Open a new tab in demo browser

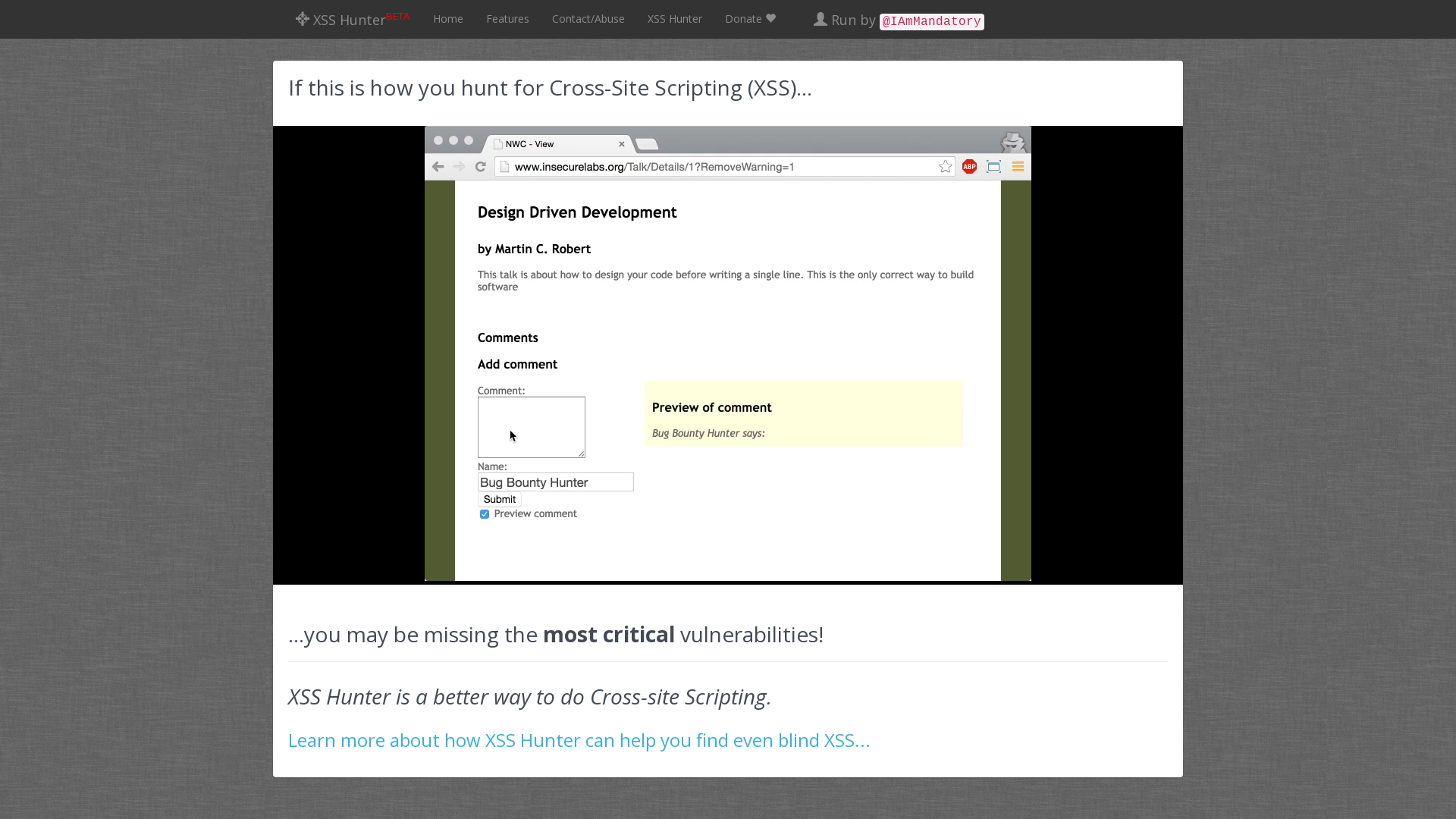[x=647, y=144]
